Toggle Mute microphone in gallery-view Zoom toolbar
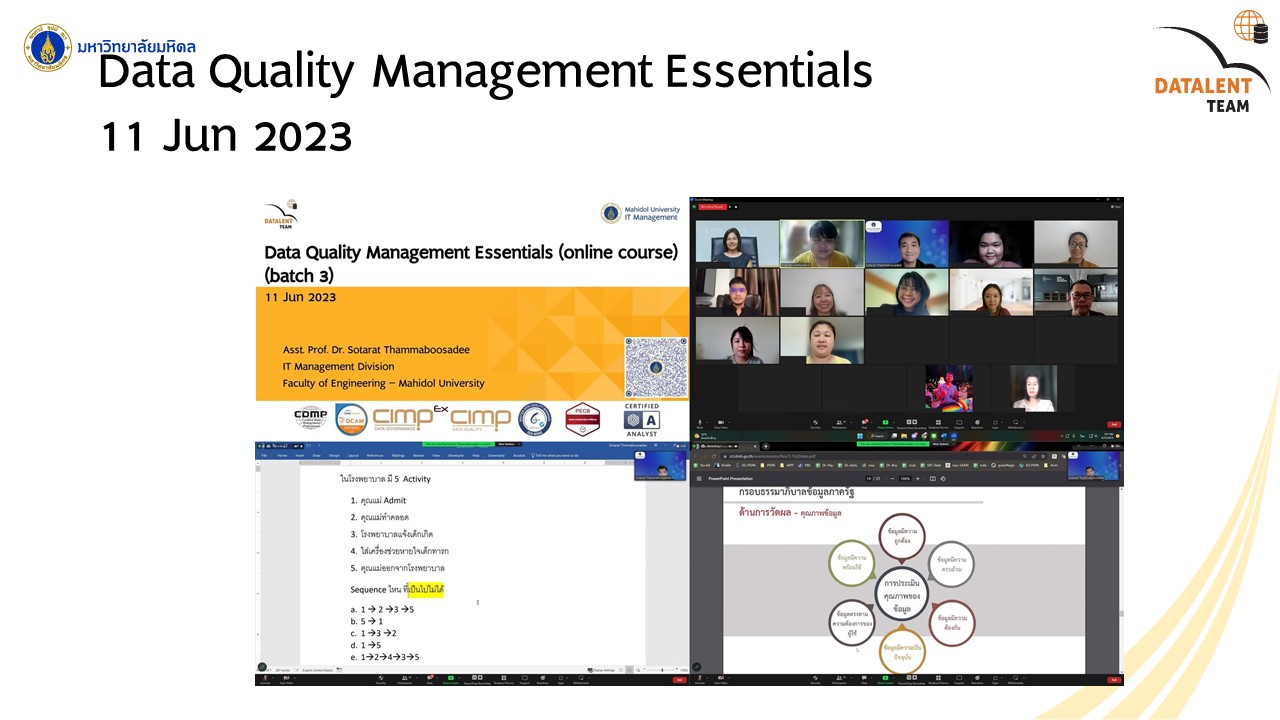 coord(699,424)
